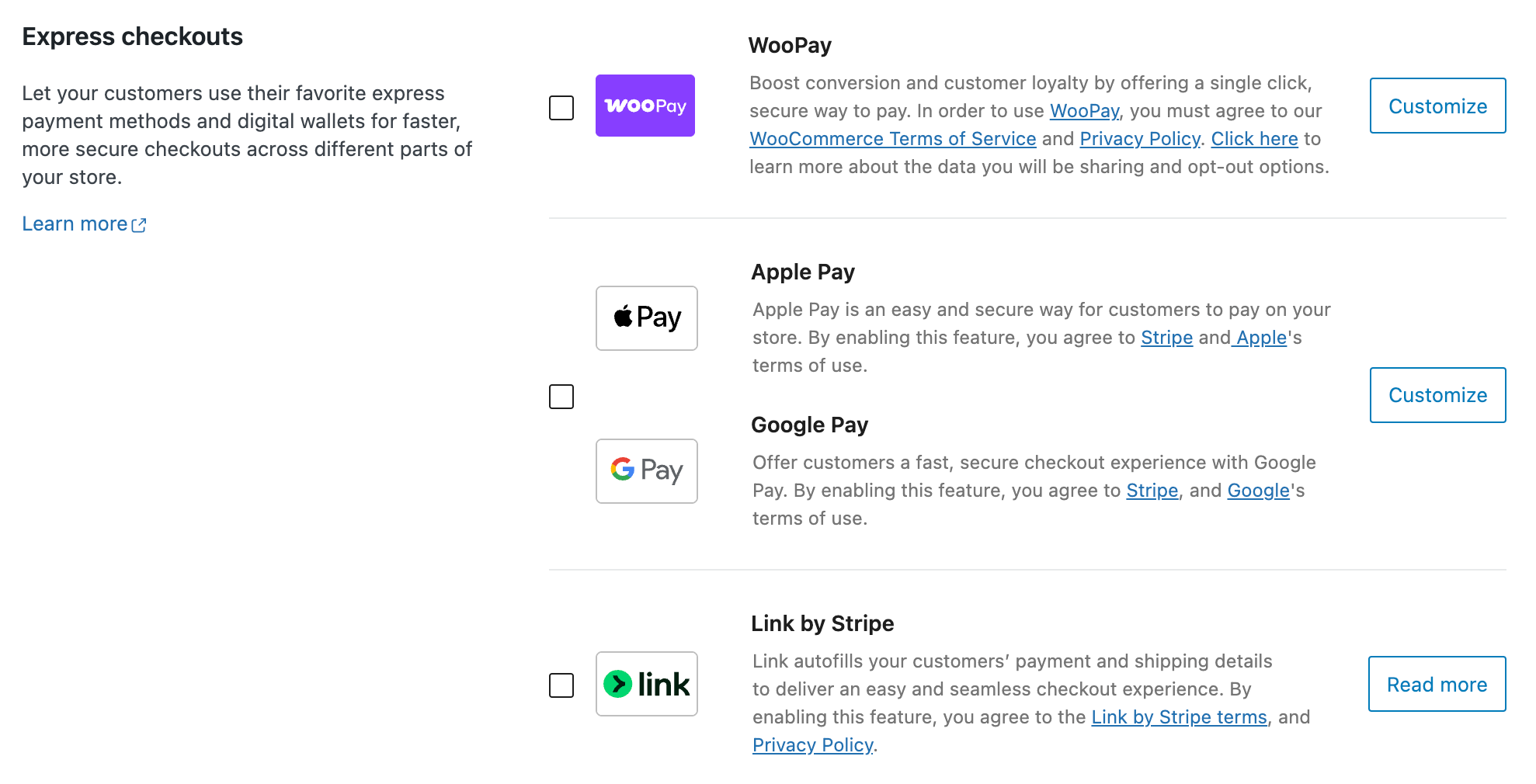Click Customize for WooPay
1536x784 pixels.
(1437, 106)
